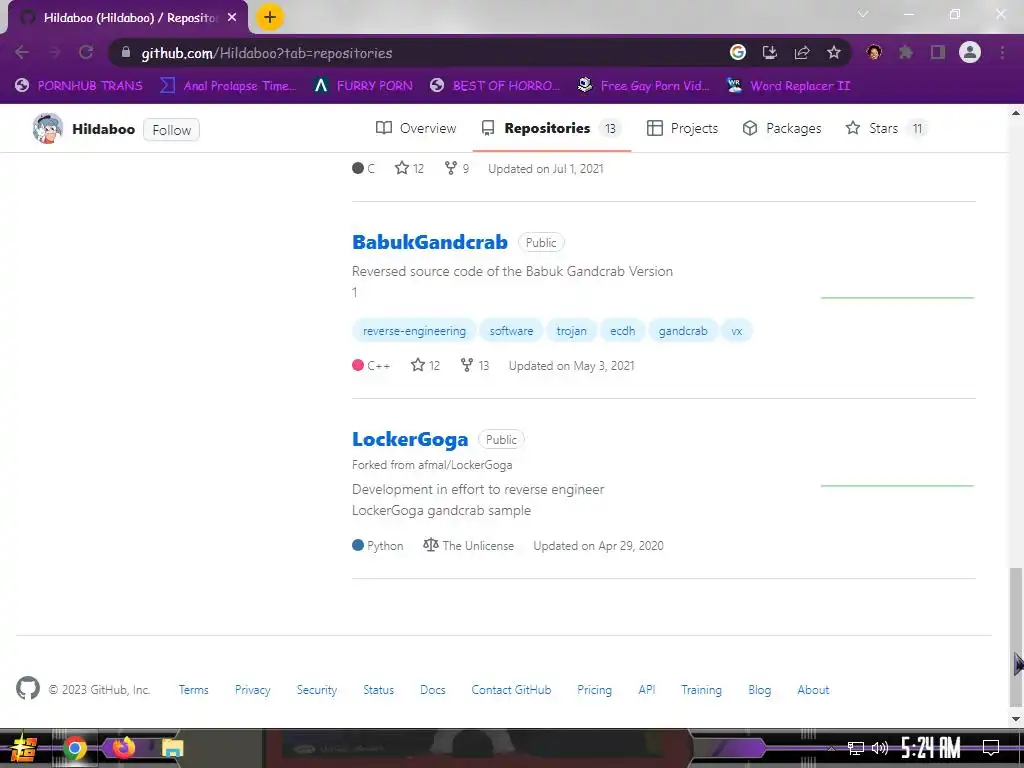Click the browser back arrow
Screen dimensions: 1024x768
coord(22,52)
